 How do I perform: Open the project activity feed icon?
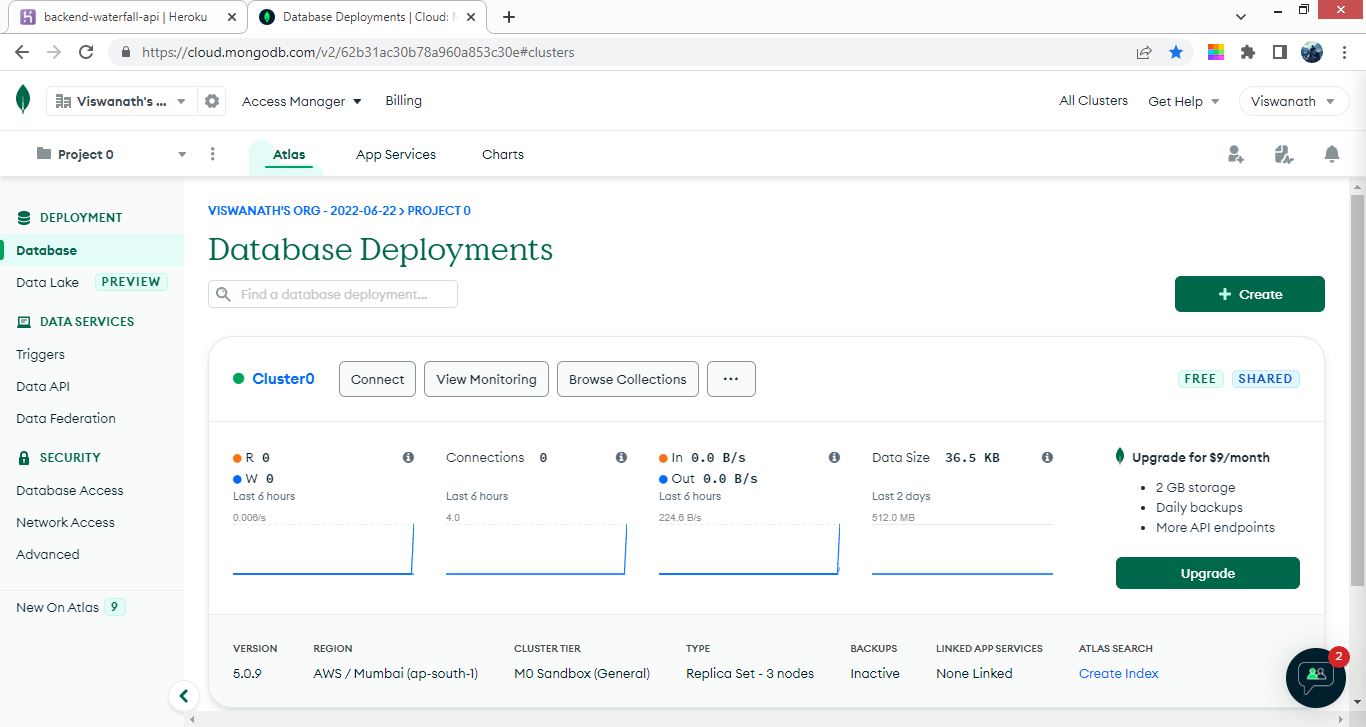coord(1284,154)
